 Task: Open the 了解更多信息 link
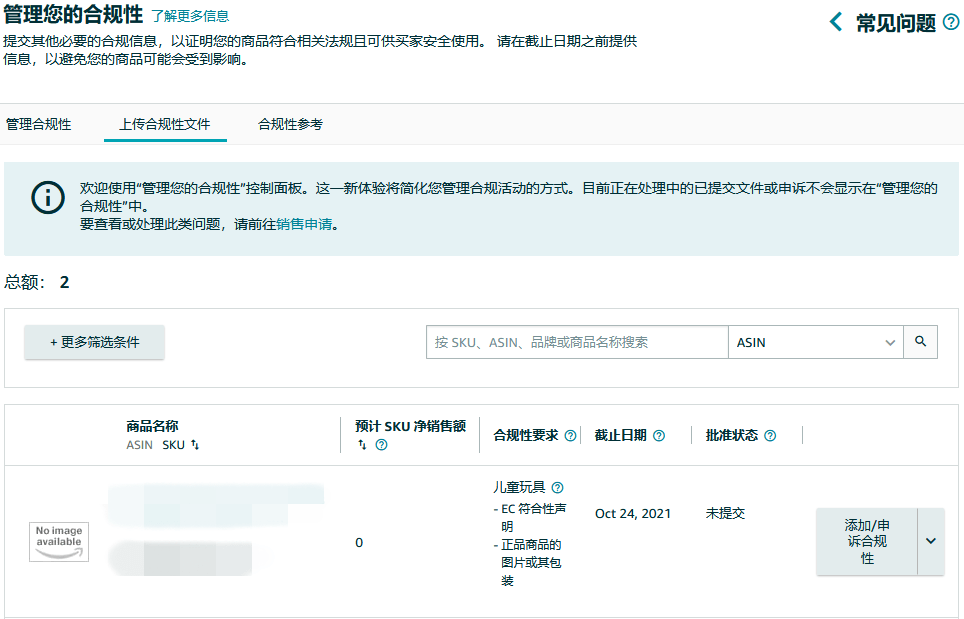click(x=188, y=16)
